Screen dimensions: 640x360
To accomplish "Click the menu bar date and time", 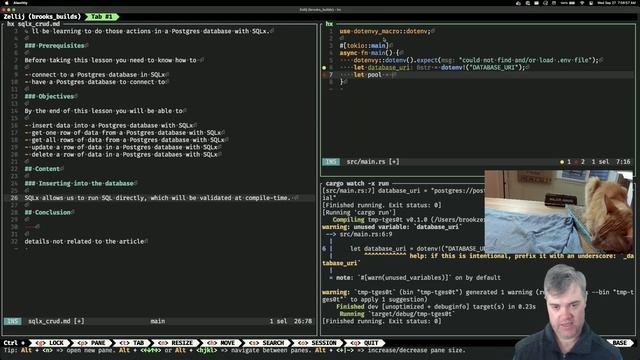I will [x=617, y=3].
